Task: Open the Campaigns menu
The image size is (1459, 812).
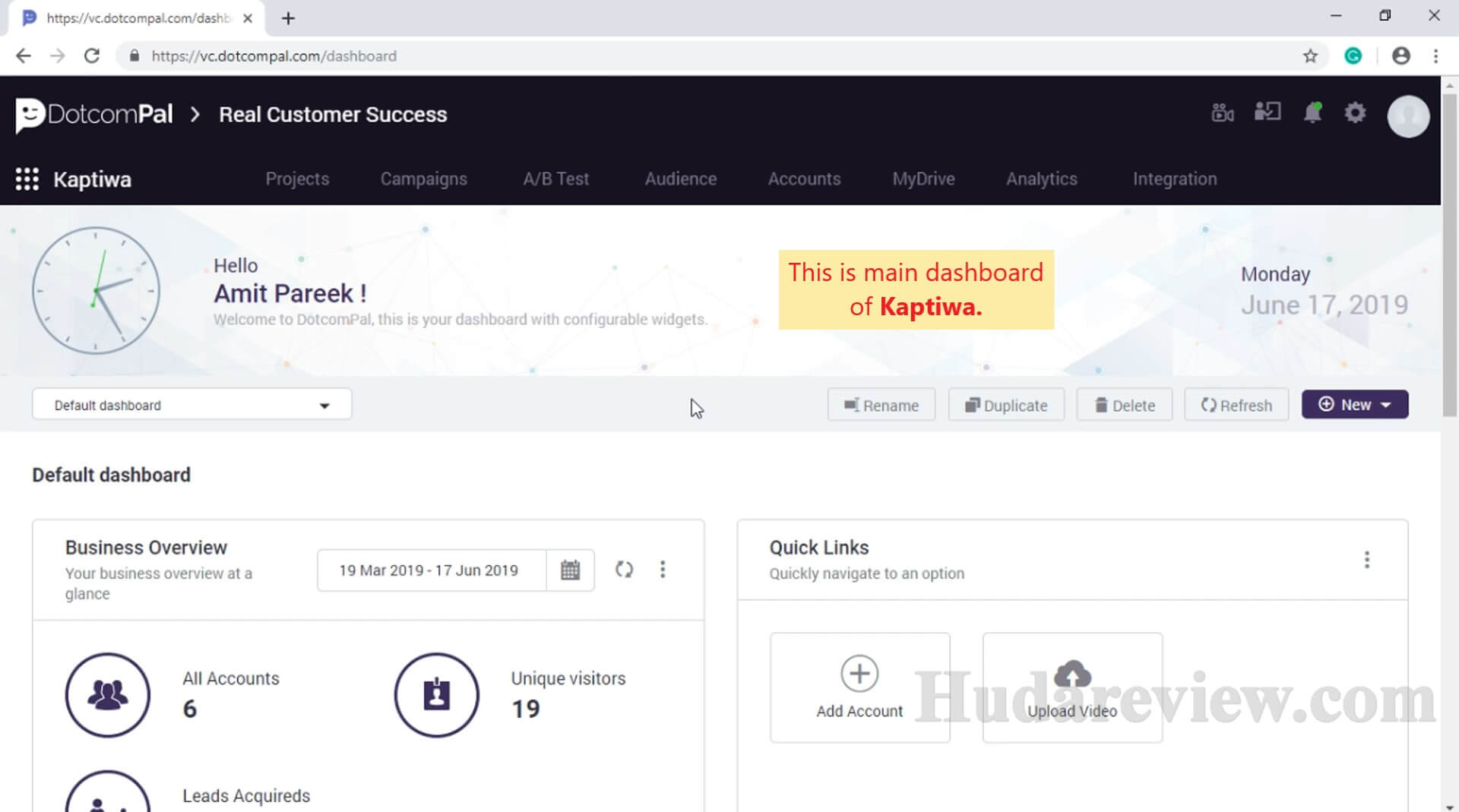Action: (424, 179)
